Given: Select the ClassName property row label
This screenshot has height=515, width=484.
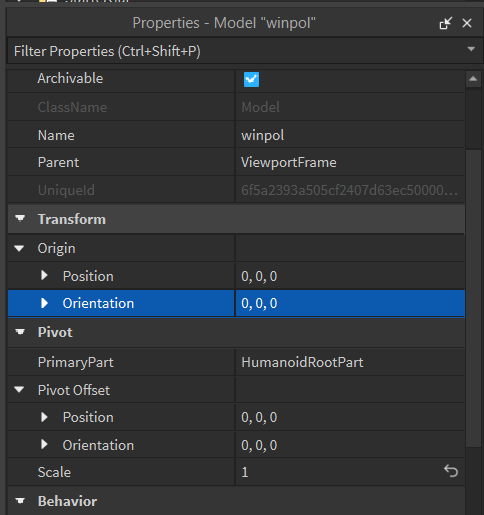Looking at the screenshot, I should tap(72, 107).
